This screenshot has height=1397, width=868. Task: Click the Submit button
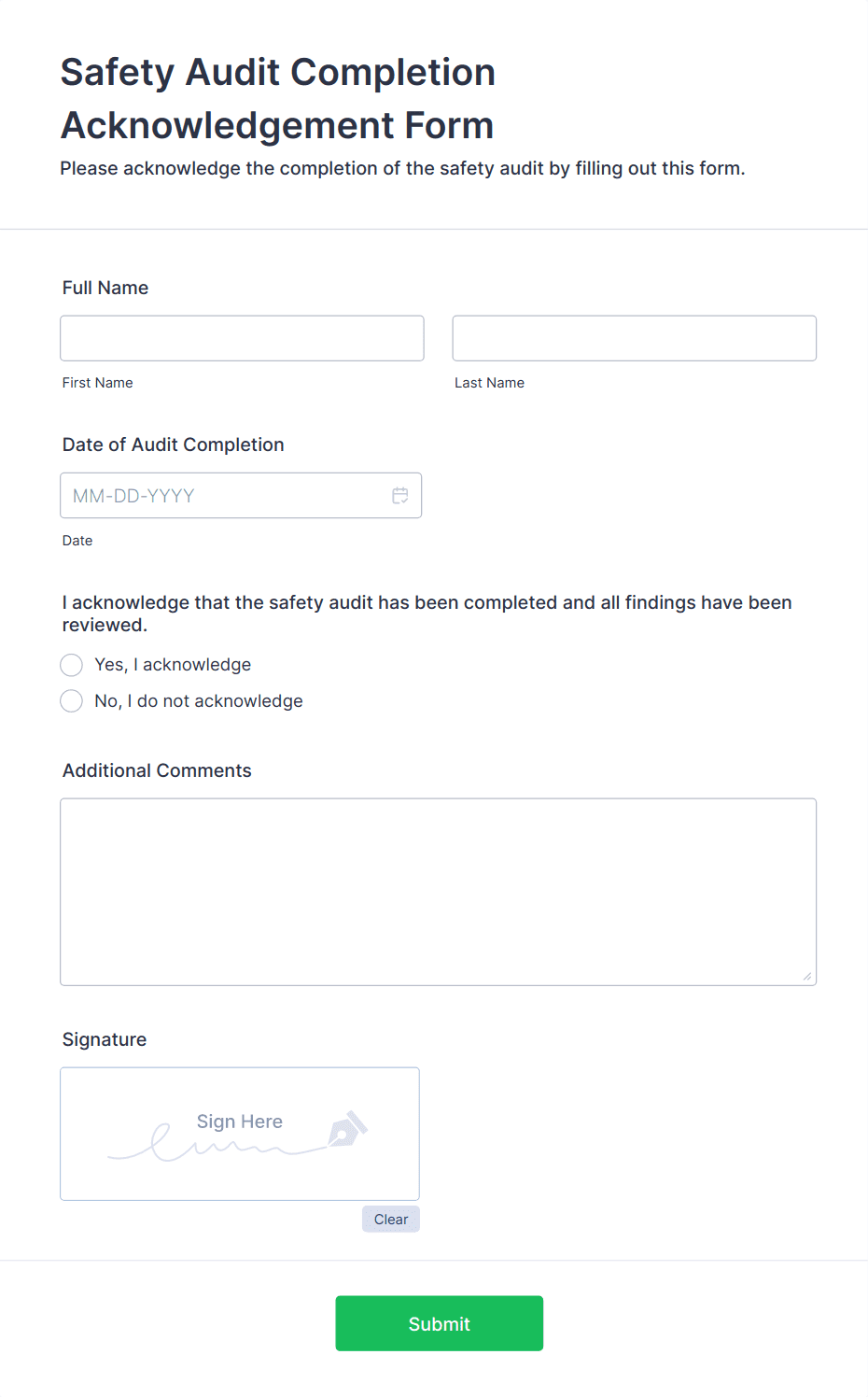coord(439,1323)
